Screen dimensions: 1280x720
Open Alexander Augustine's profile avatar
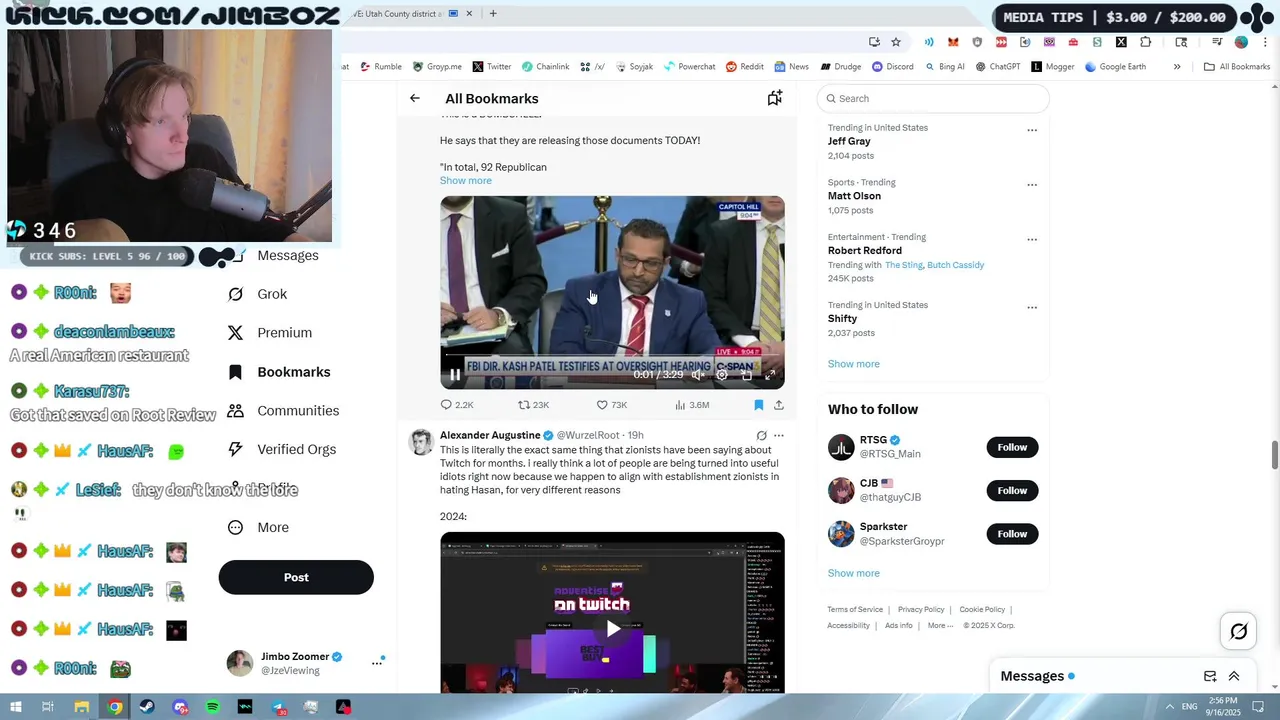coord(421,443)
